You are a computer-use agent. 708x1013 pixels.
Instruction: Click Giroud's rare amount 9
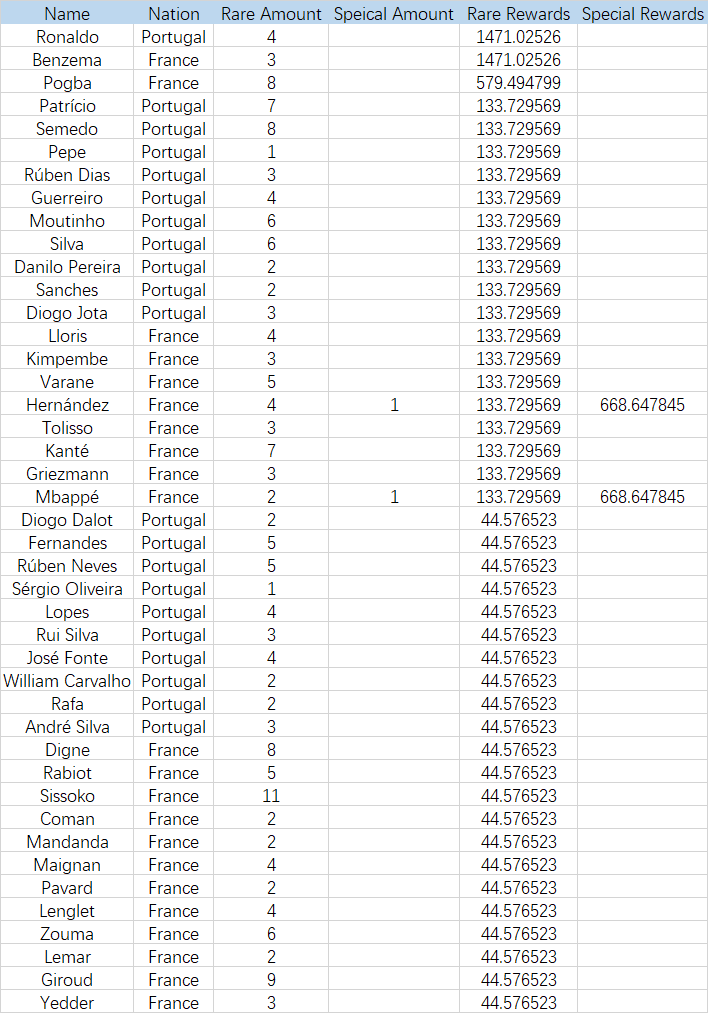tap(271, 980)
